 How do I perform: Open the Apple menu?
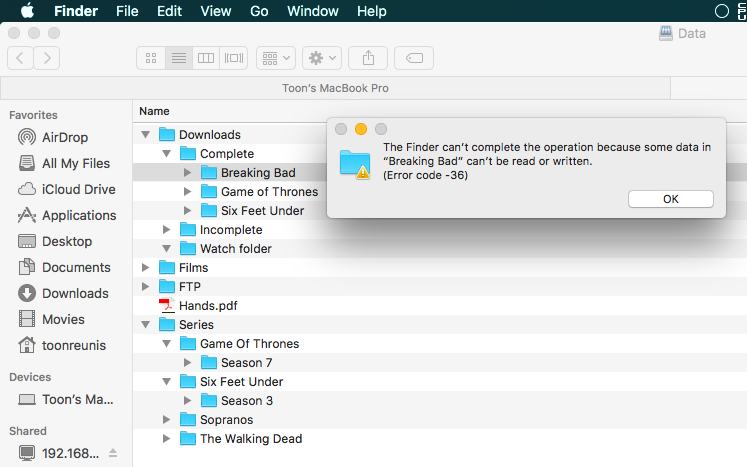[27, 10]
